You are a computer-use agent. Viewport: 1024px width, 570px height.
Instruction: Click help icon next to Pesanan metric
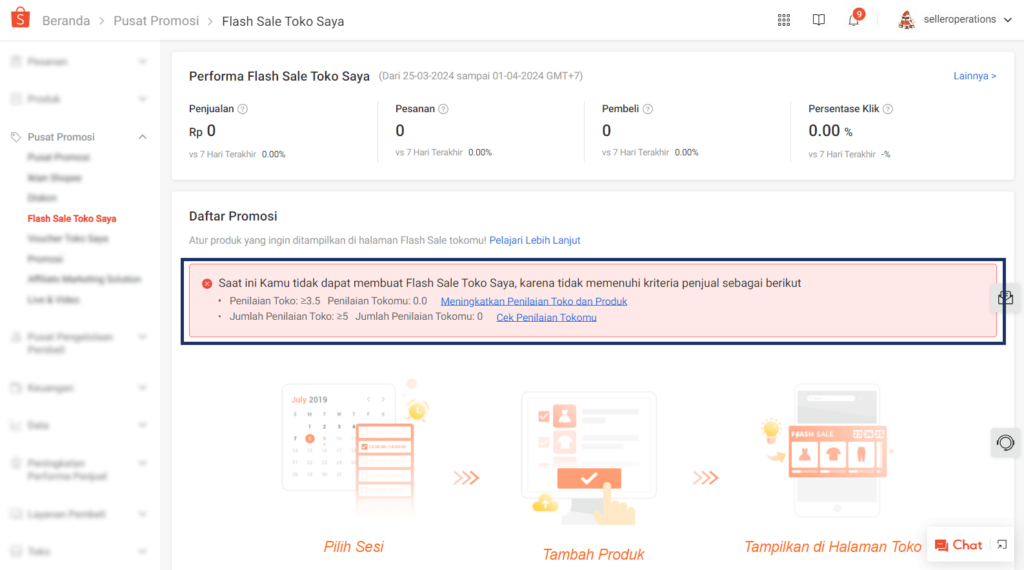coord(443,109)
